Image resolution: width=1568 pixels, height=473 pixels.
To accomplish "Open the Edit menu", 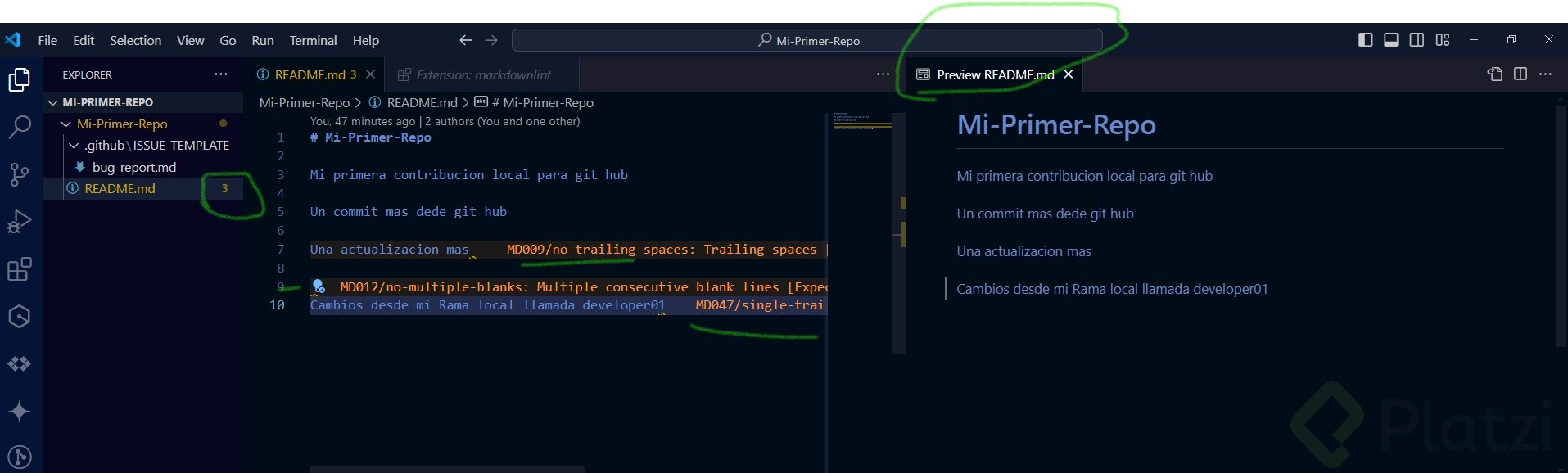I will click(x=84, y=40).
